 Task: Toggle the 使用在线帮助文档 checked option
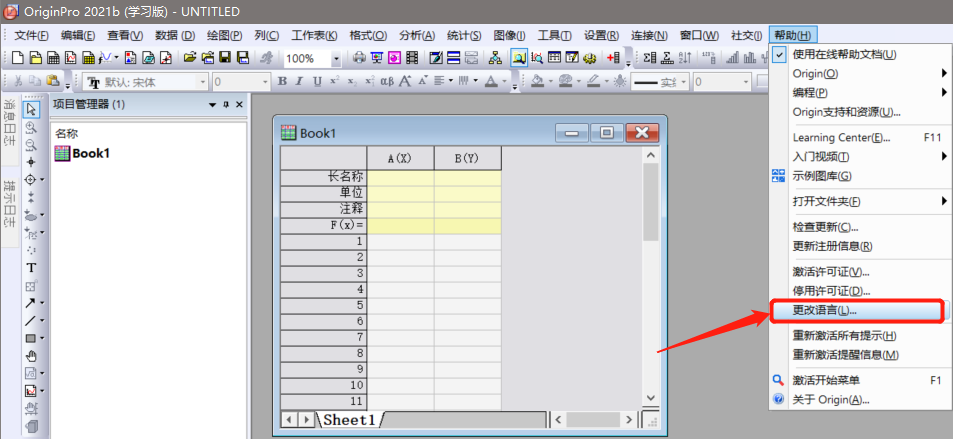coord(860,54)
